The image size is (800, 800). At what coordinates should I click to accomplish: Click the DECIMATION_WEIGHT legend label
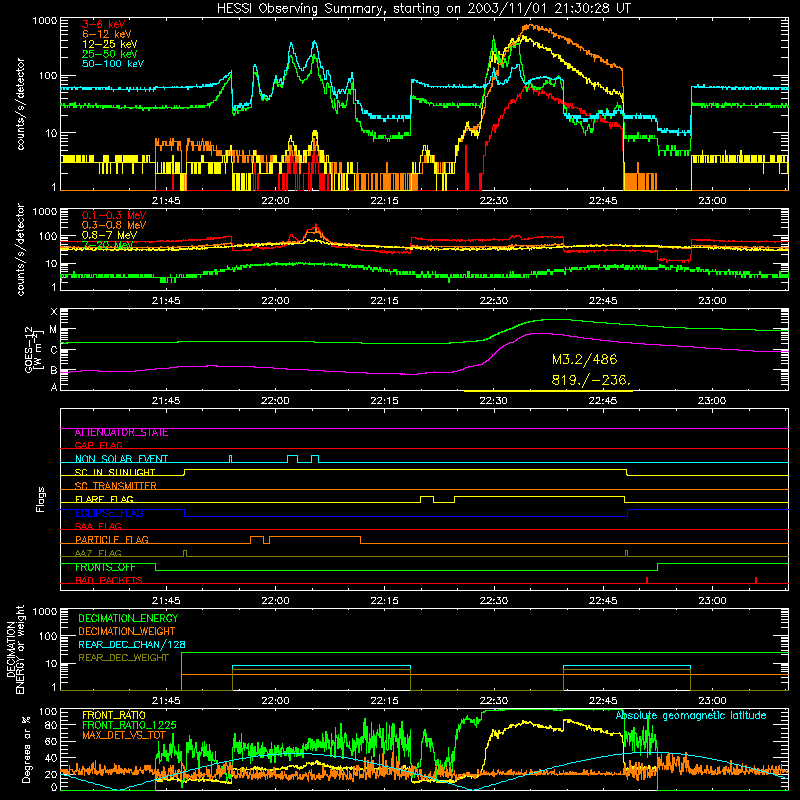[127, 631]
